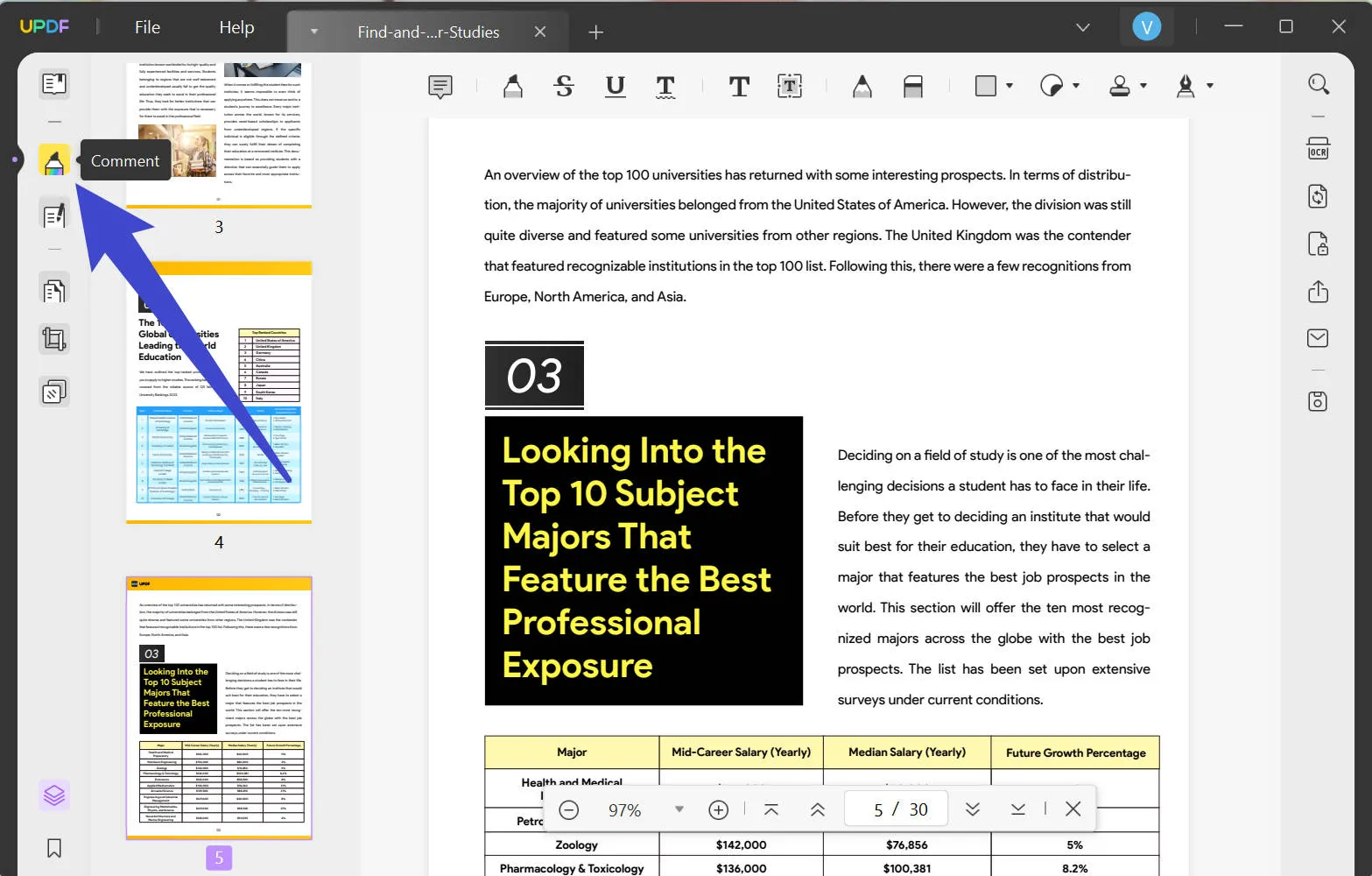Select the Eraser tool

tap(913, 86)
